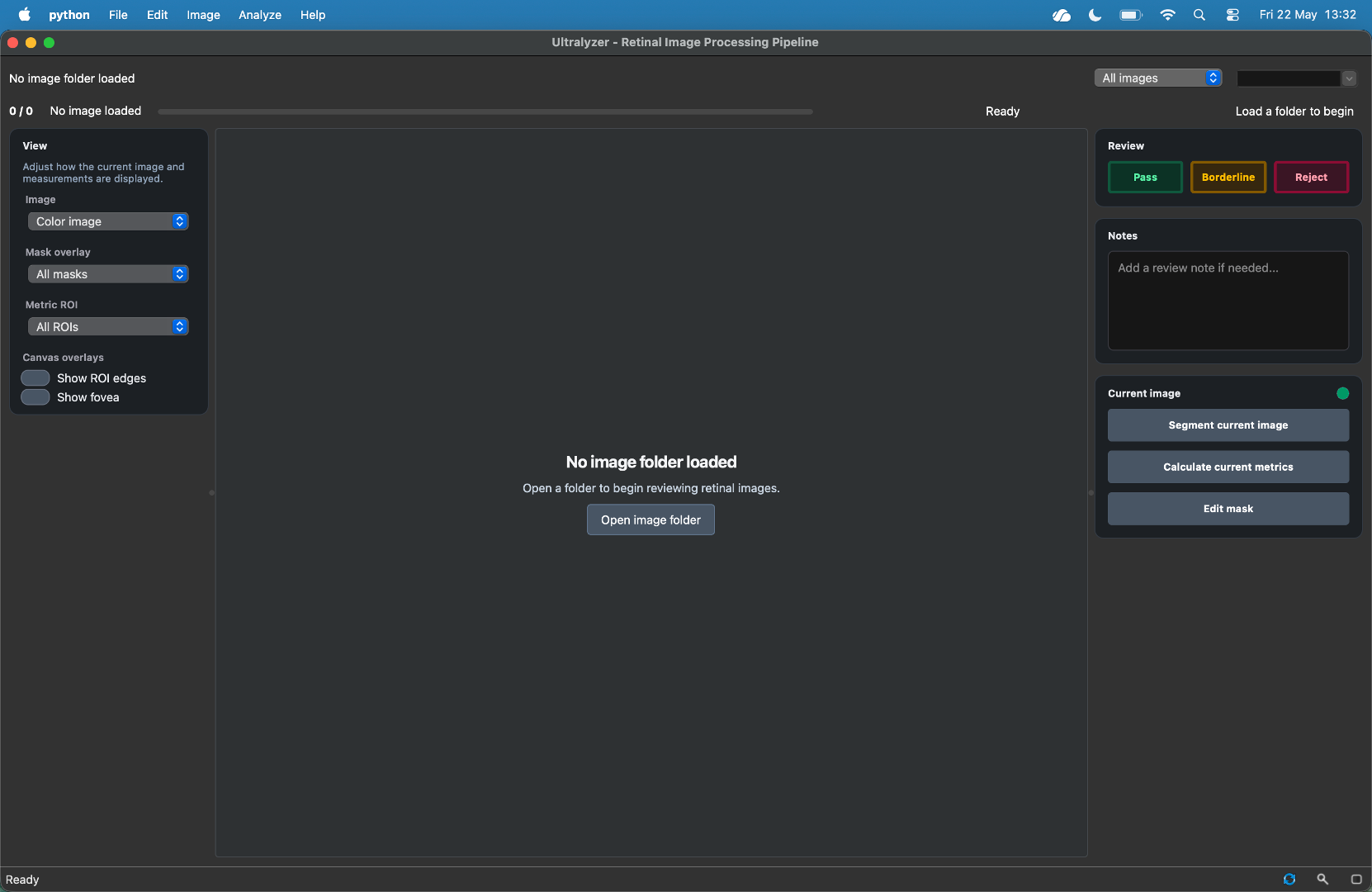Open Spotlight search in the menu bar
The height and width of the screenshot is (892, 1372).
click(1199, 15)
